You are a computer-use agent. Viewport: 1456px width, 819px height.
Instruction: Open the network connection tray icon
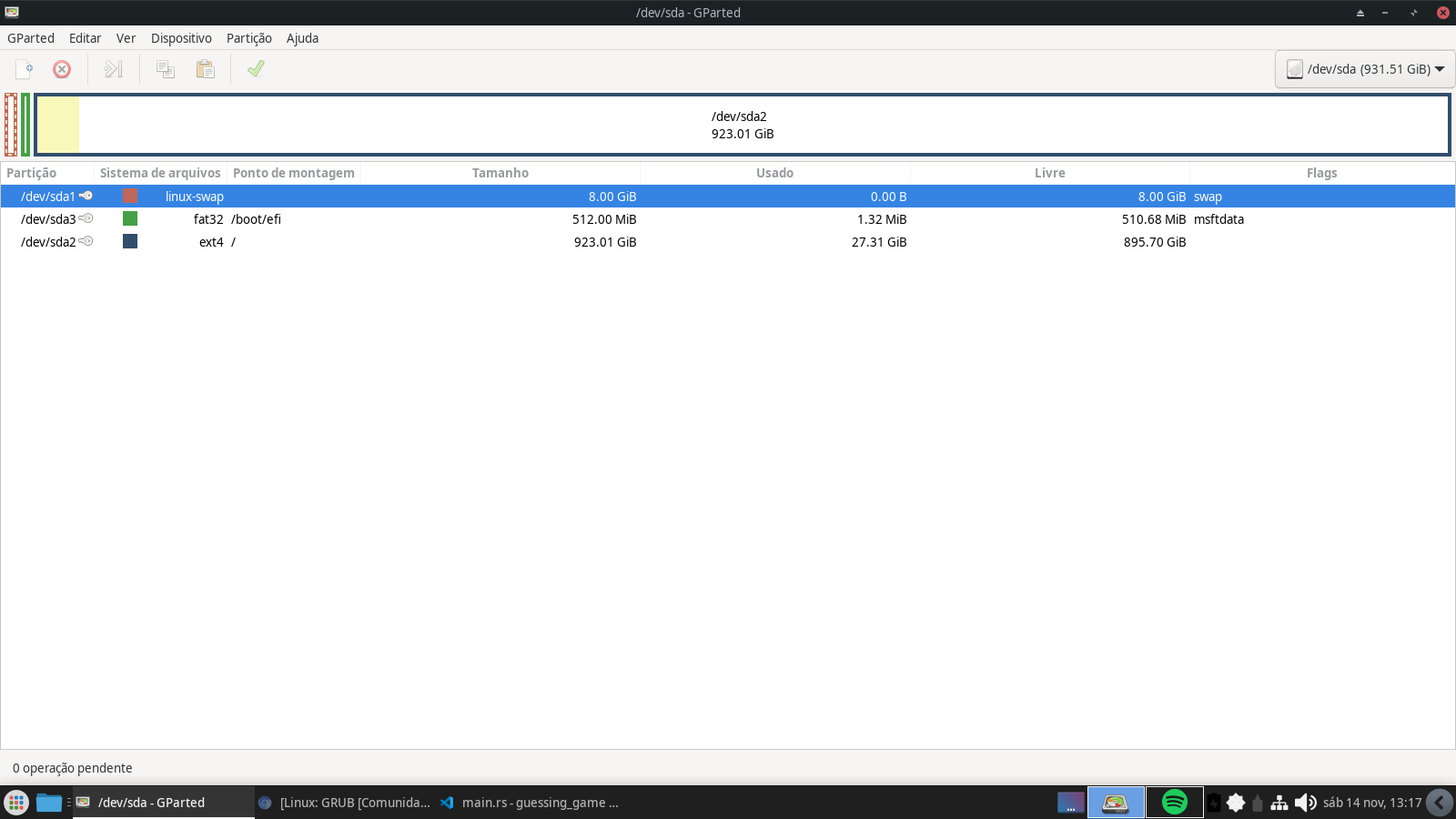coord(1279,803)
